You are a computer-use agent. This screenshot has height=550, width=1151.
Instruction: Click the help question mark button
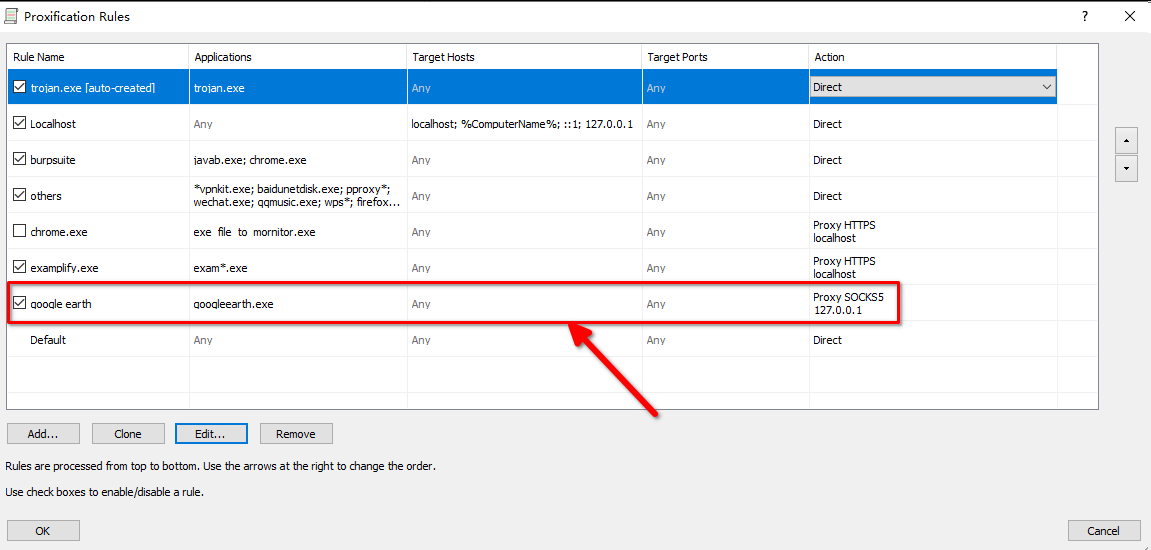[x=1085, y=17]
